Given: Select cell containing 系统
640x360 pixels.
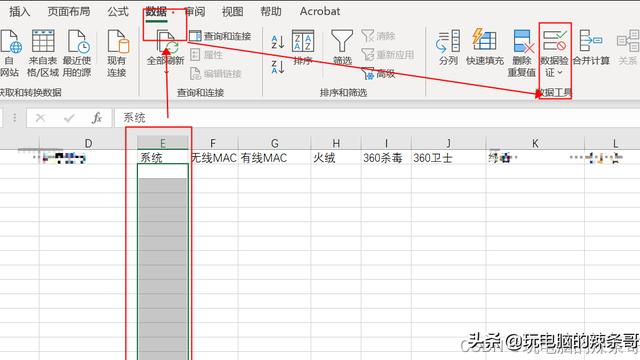Looking at the screenshot, I should pos(162,158).
